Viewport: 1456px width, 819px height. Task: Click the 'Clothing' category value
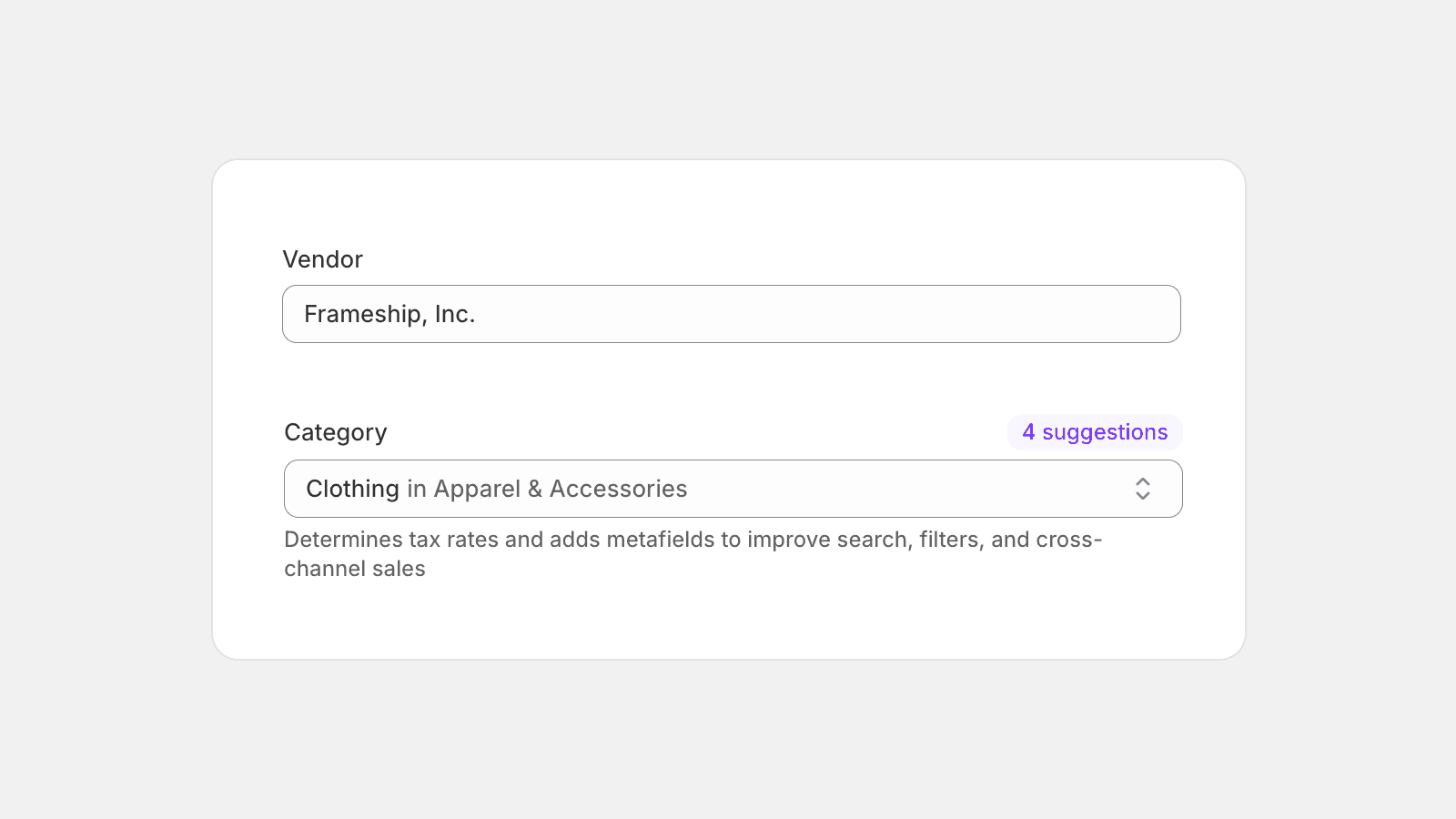pos(352,489)
